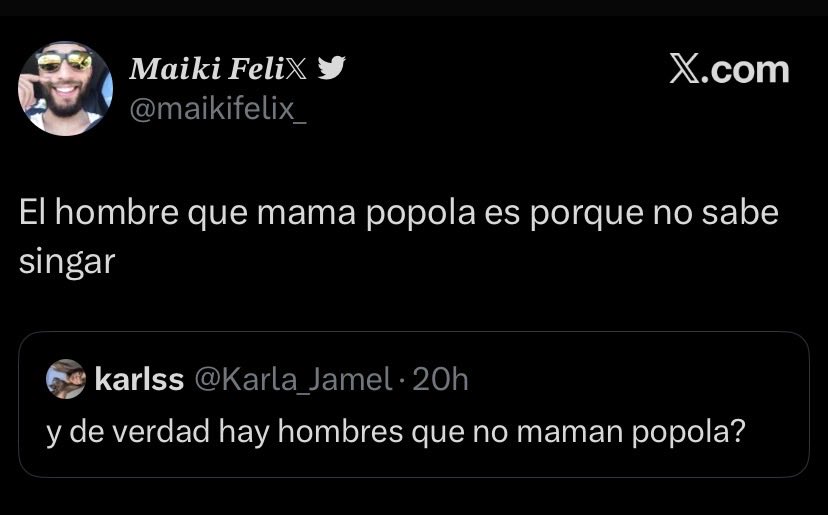The width and height of the screenshot is (828, 515).
Task: Open the quoted tweet text by karlss
Action: pos(396,432)
